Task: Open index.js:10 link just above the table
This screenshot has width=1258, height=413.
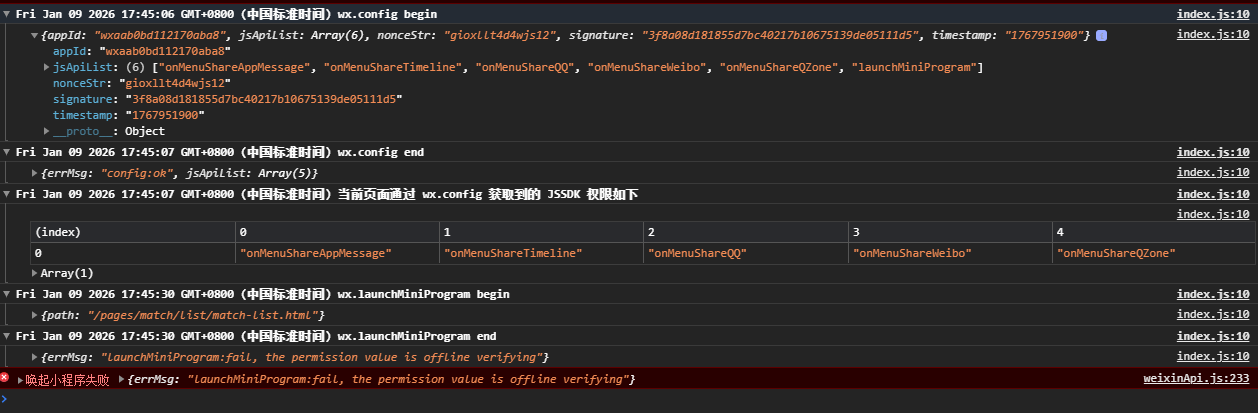Action: tap(1213, 214)
